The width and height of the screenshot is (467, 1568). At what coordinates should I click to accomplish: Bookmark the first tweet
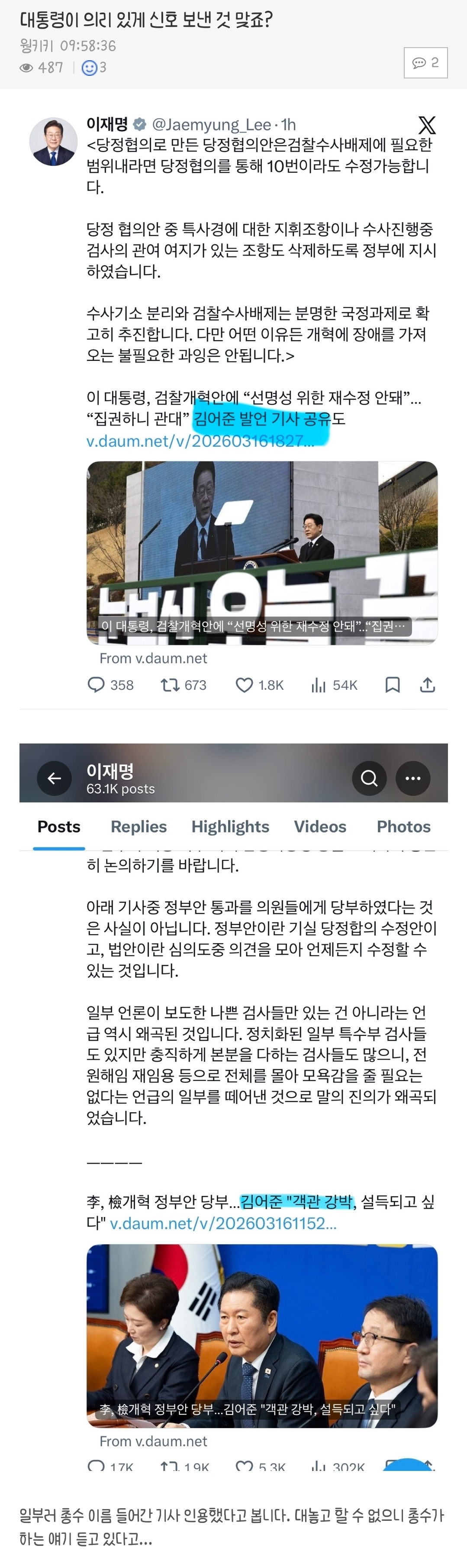click(x=392, y=685)
